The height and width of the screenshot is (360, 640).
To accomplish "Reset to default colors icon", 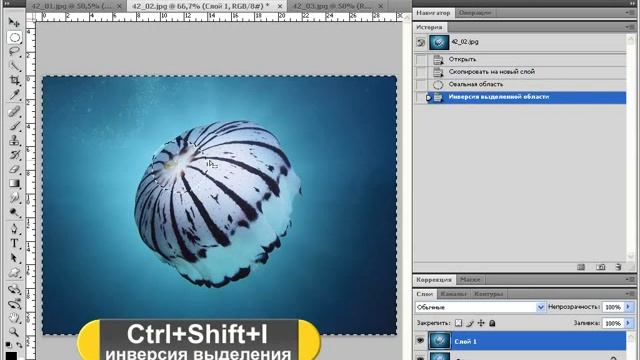I will (x=9, y=345).
